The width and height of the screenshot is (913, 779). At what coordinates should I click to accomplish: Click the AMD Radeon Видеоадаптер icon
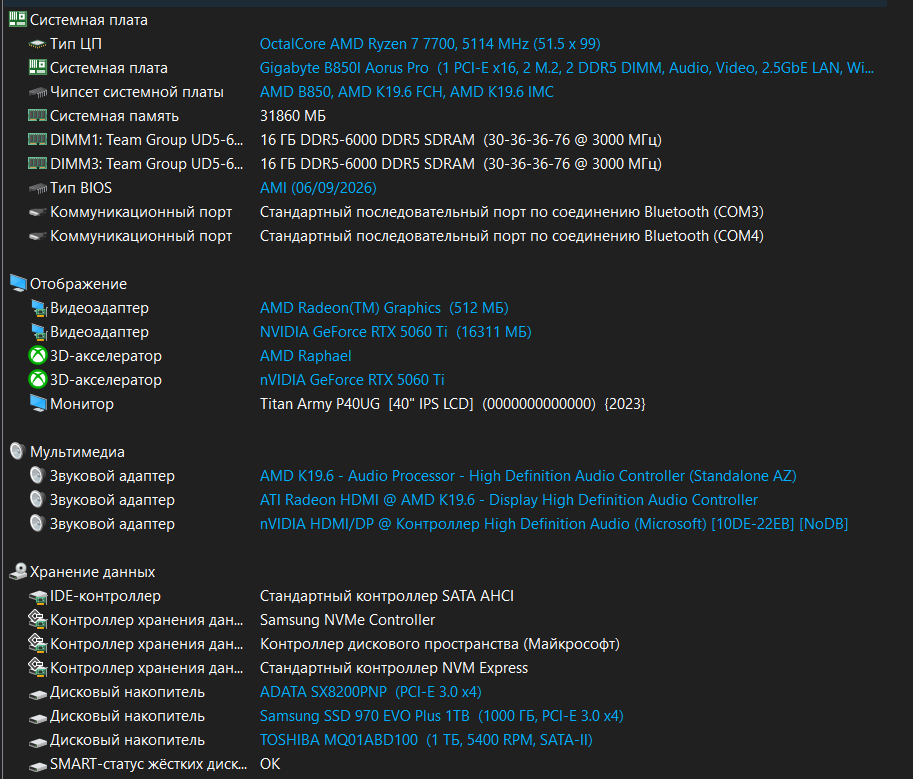pyautogui.click(x=38, y=307)
